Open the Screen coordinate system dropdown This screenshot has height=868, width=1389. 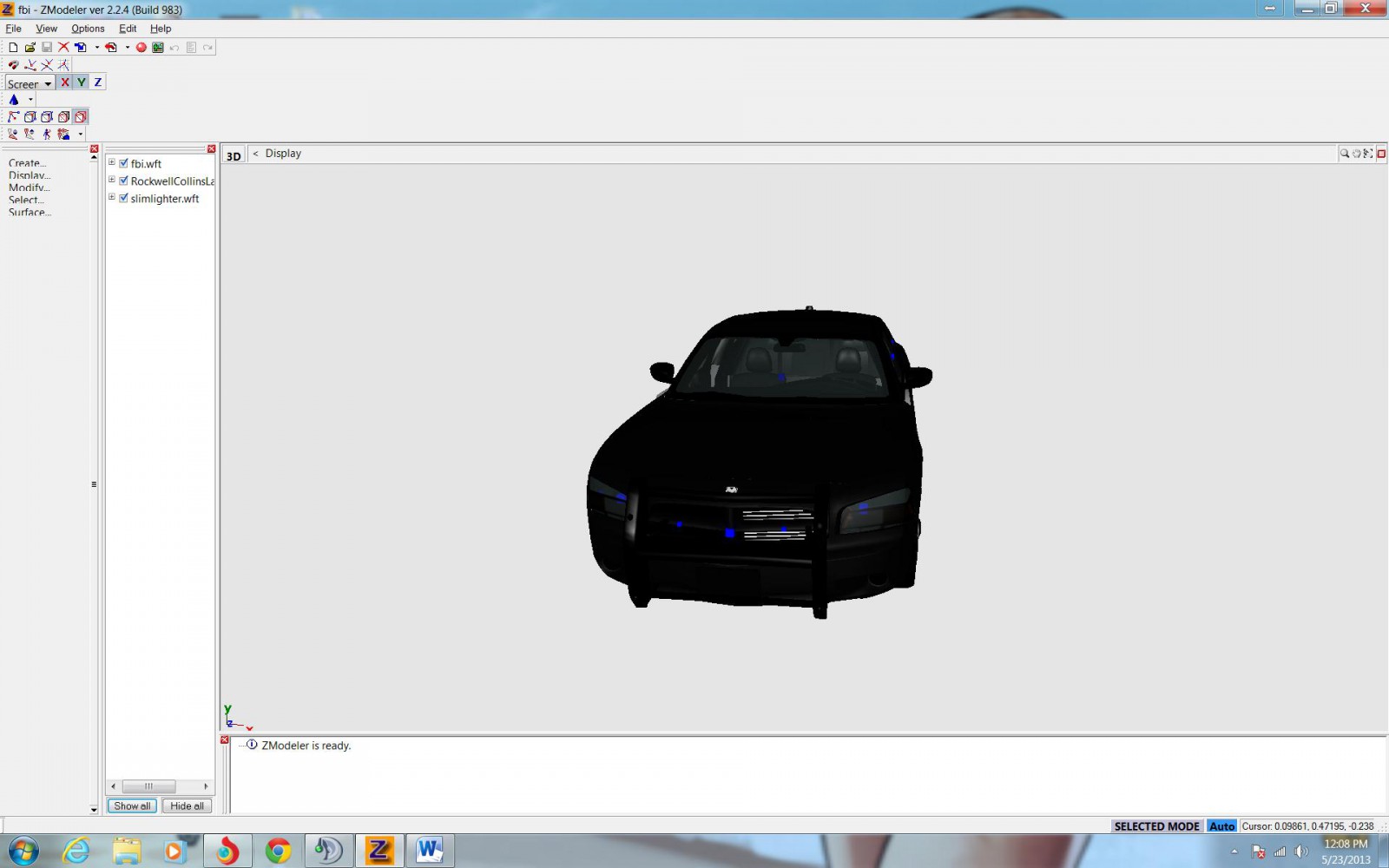pos(47,83)
